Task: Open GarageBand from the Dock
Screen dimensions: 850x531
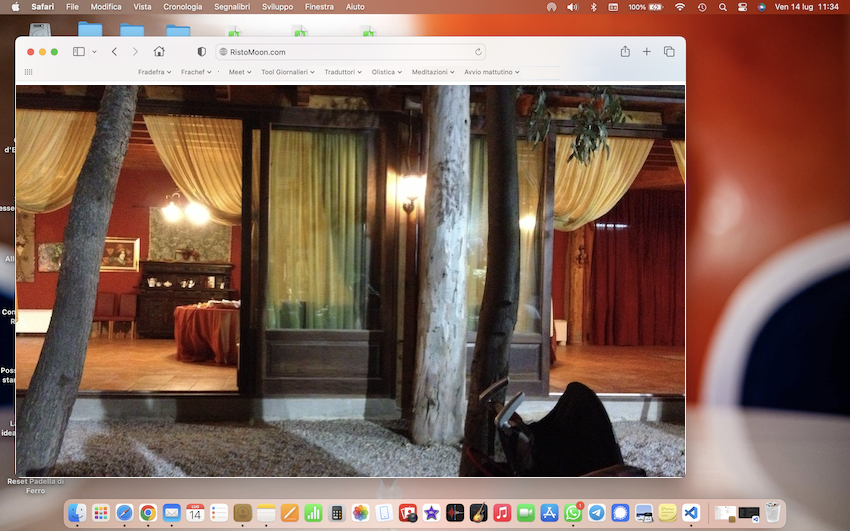Action: (479, 513)
